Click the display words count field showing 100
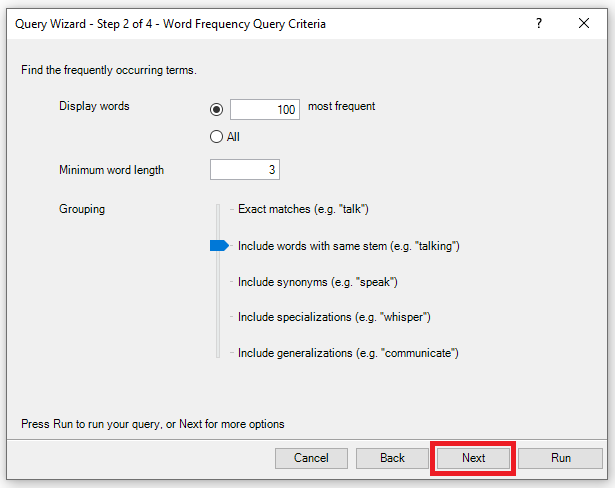615x488 pixels. click(265, 109)
